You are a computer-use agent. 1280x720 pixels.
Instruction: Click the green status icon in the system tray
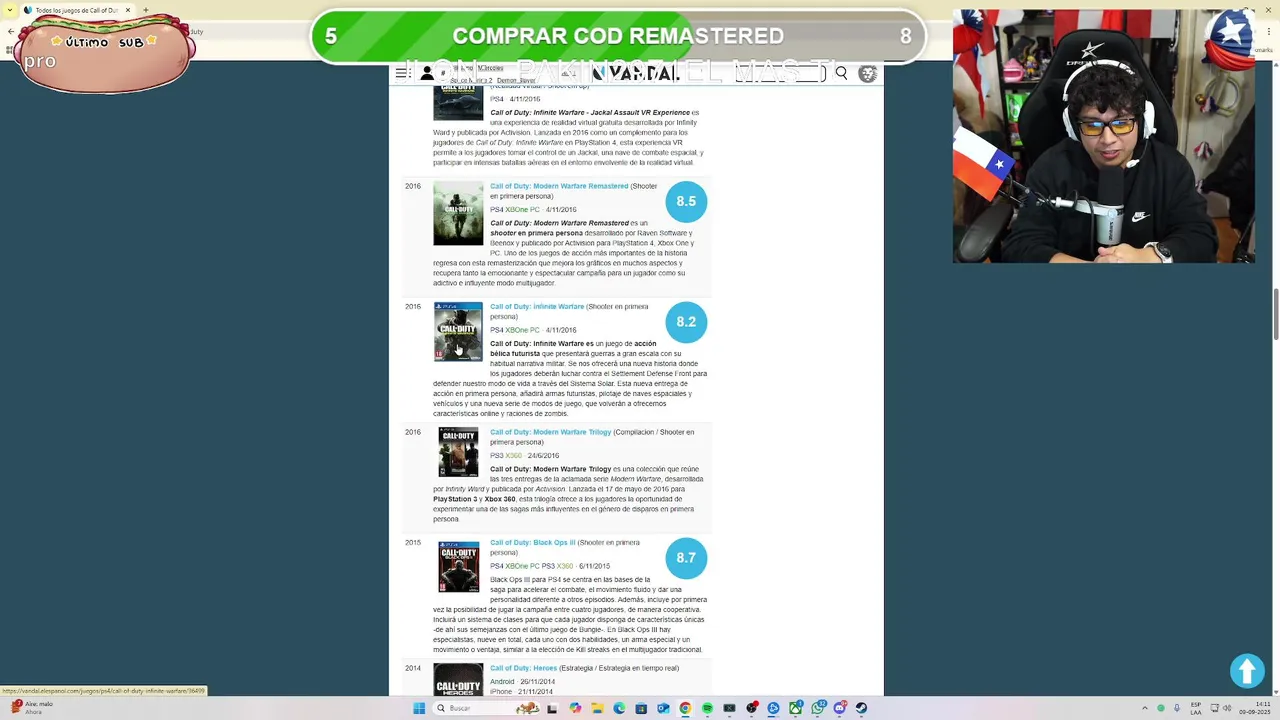point(1161,708)
